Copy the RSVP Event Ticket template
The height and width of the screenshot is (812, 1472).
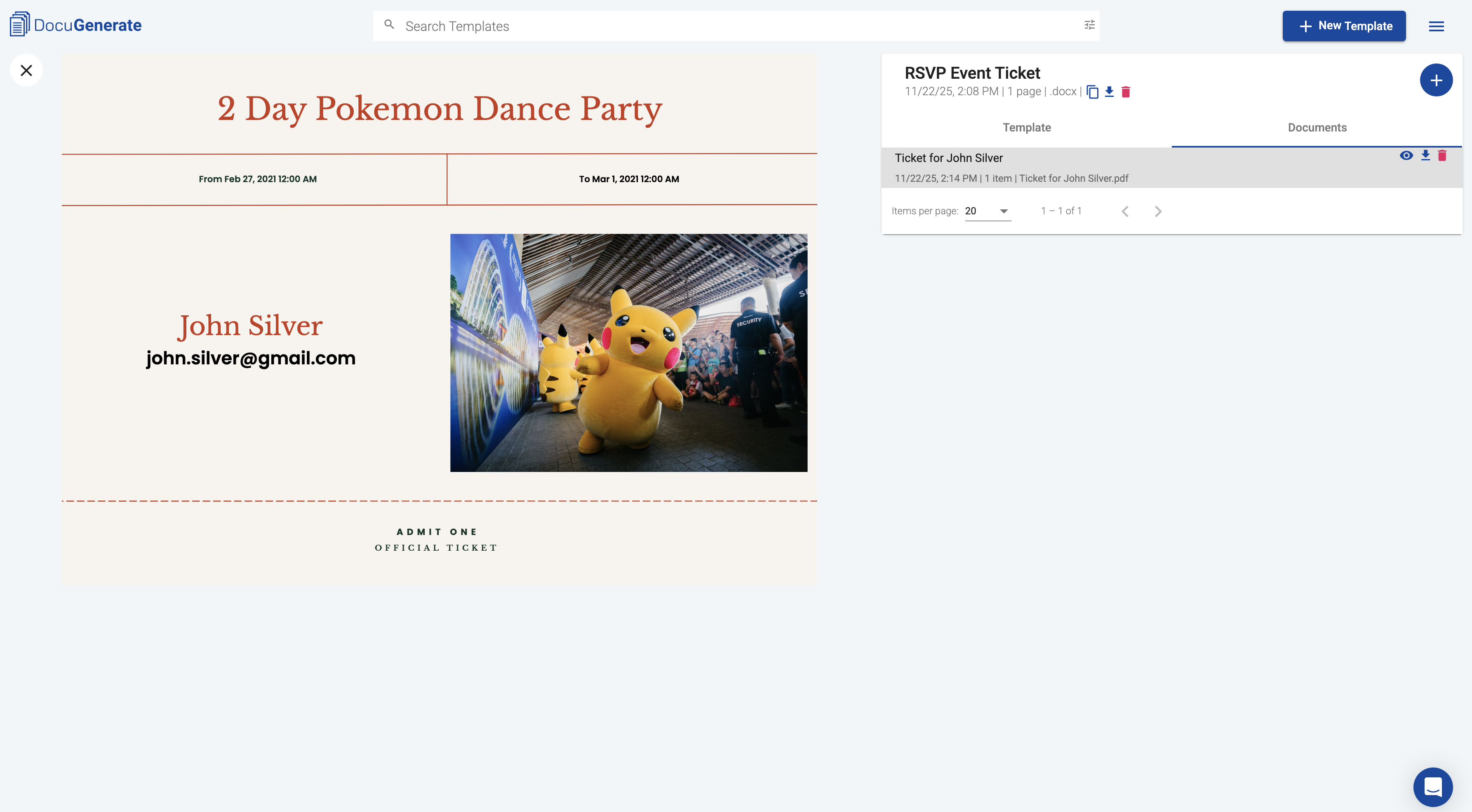pos(1092,92)
